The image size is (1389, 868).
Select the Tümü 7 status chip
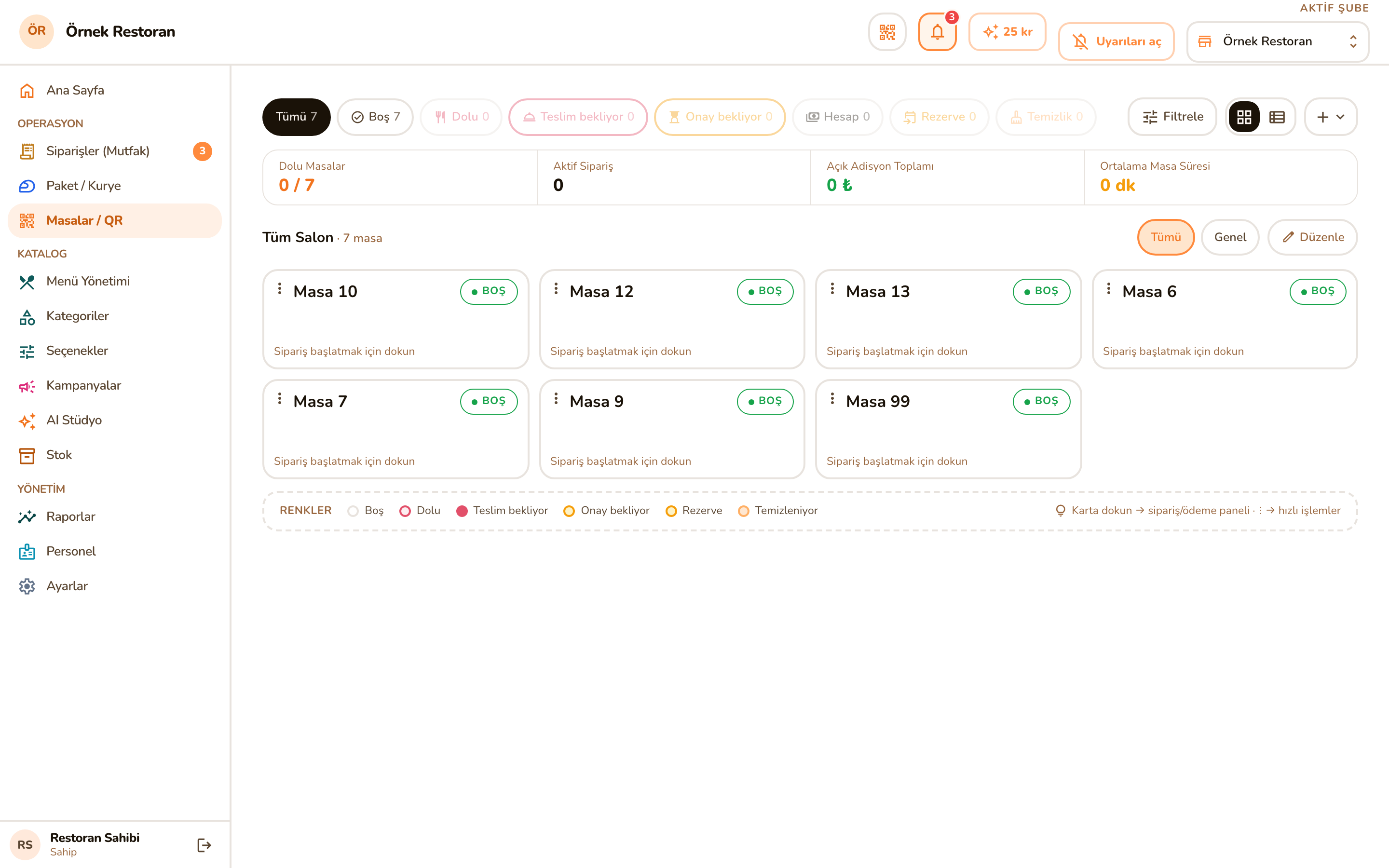pyautogui.click(x=296, y=117)
